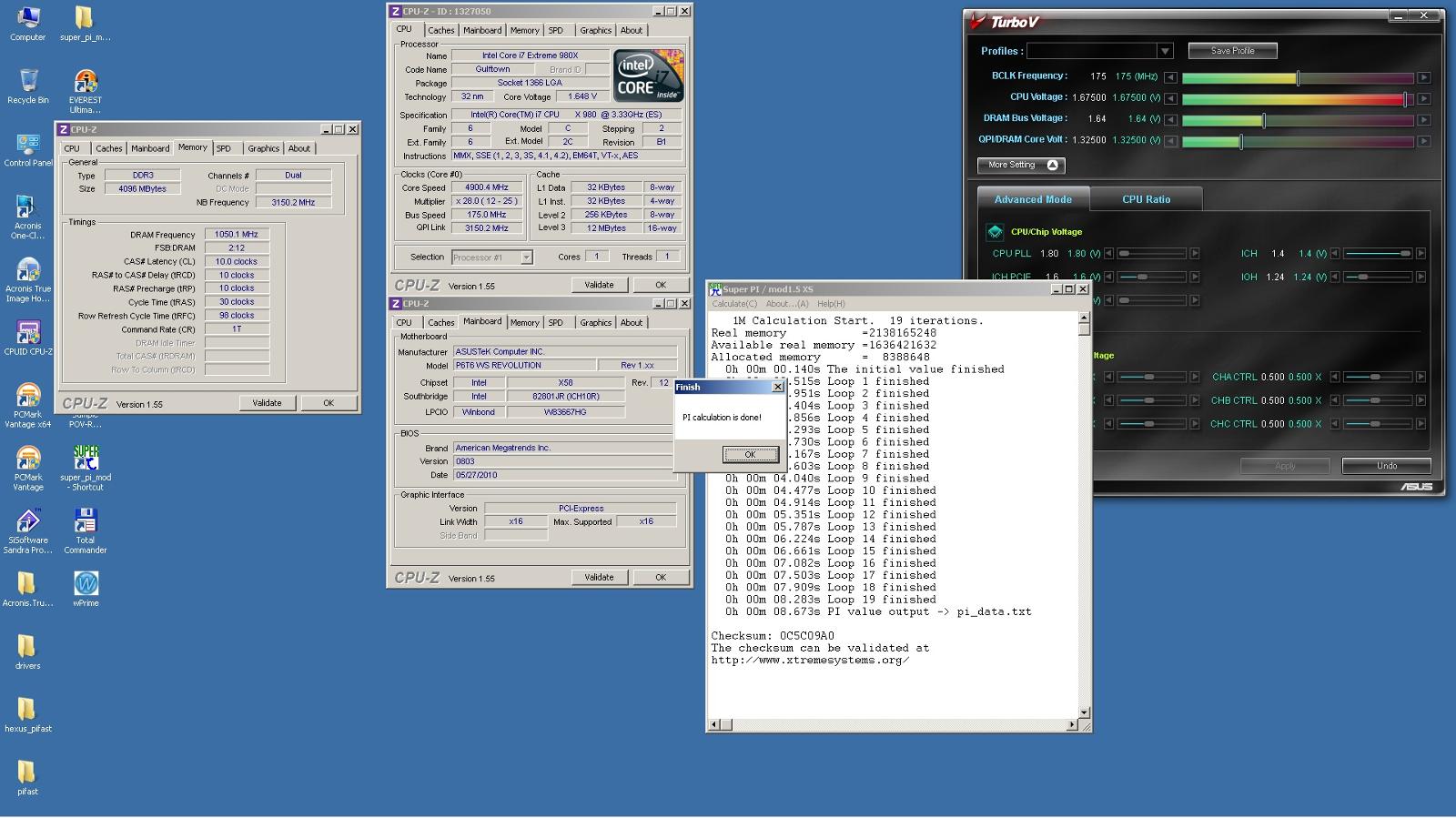Click Validate in CPU-Z Memory window
Screen dimensions: 1456x818
[267, 403]
